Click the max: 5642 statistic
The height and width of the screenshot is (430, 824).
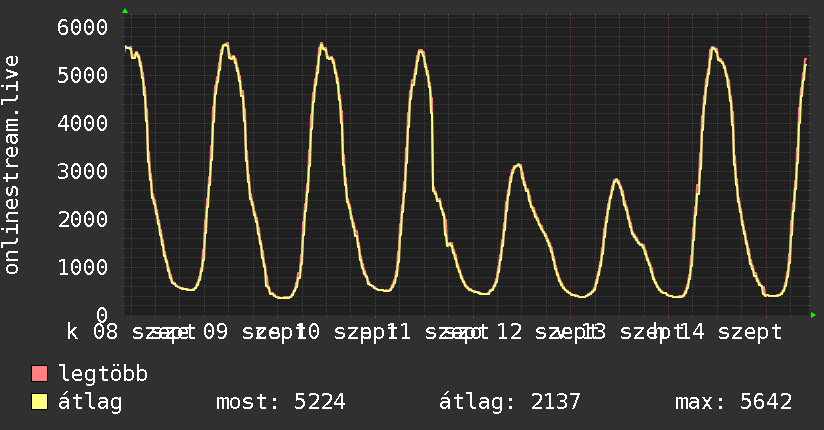pyautogui.click(x=734, y=402)
